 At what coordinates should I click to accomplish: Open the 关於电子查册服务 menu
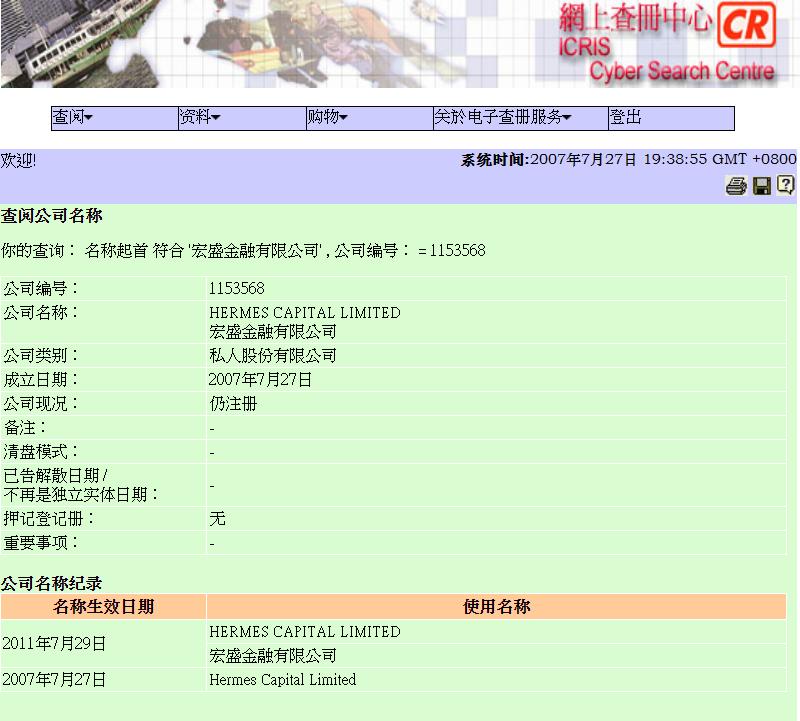pos(502,118)
